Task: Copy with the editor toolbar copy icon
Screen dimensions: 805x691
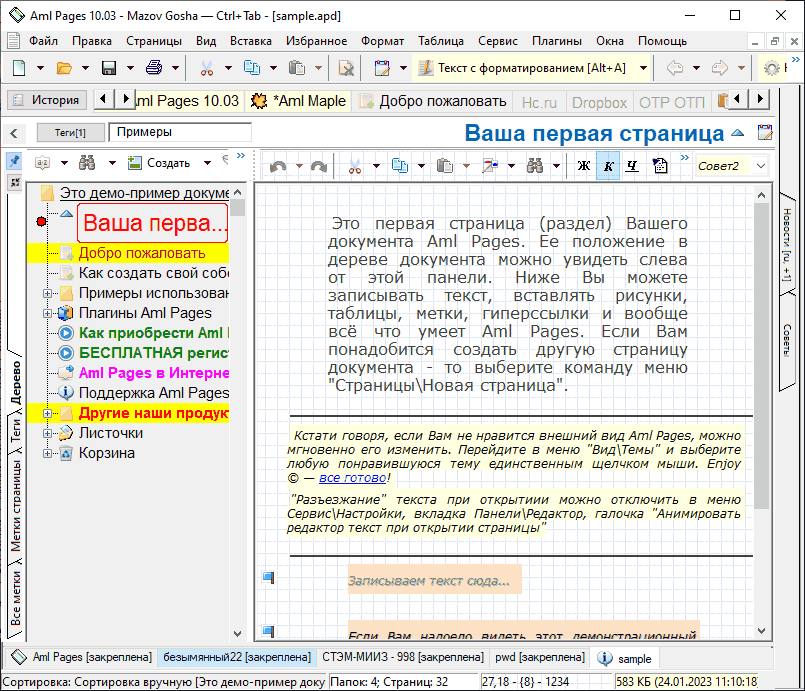Action: (x=399, y=166)
